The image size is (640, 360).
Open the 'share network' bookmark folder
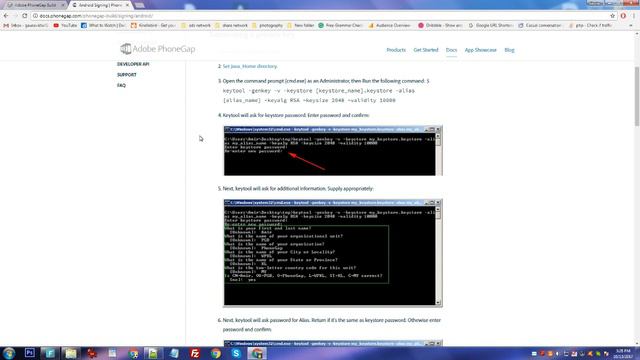pyautogui.click(x=231, y=25)
